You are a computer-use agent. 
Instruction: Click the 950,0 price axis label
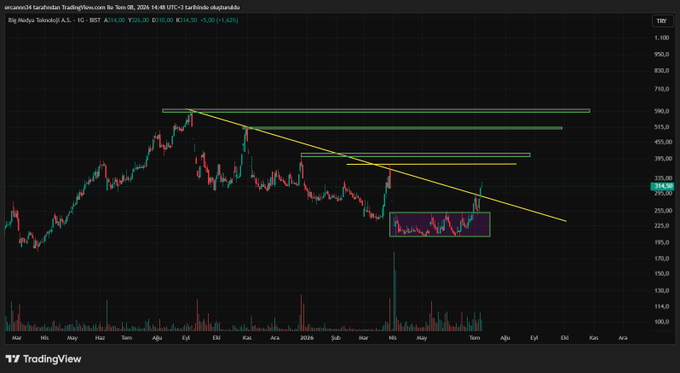(x=662, y=54)
